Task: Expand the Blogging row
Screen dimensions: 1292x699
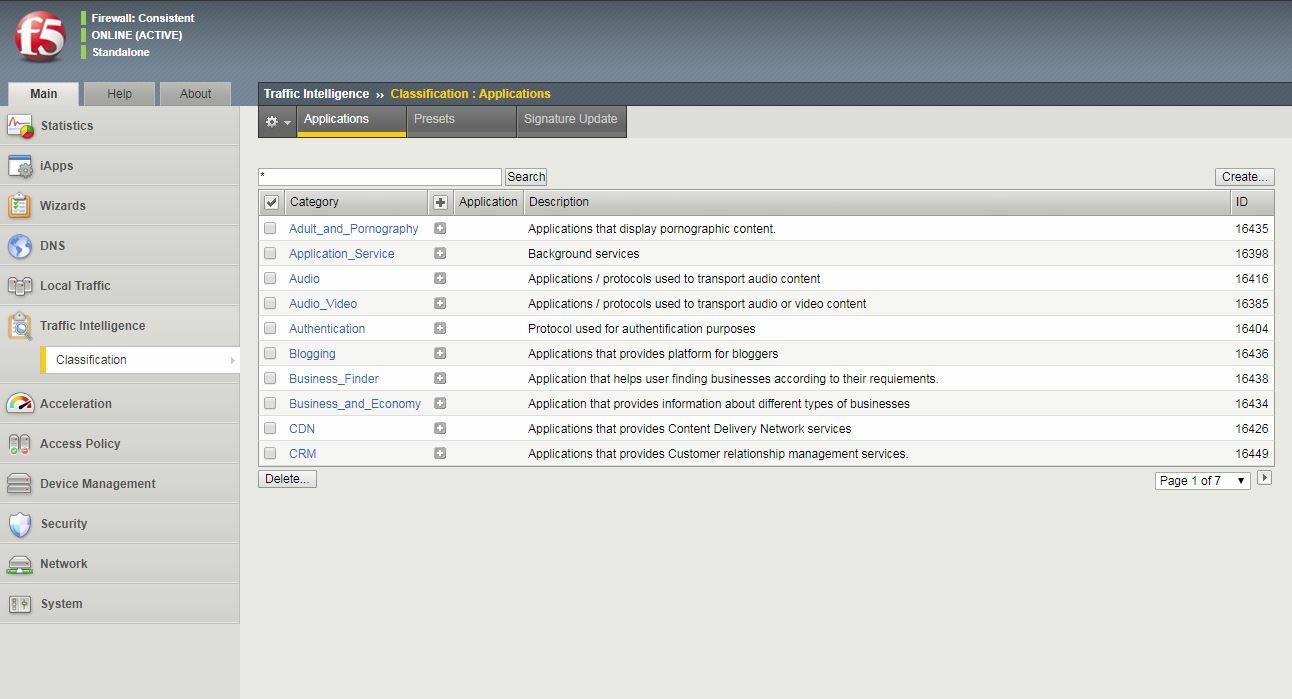Action: point(440,353)
